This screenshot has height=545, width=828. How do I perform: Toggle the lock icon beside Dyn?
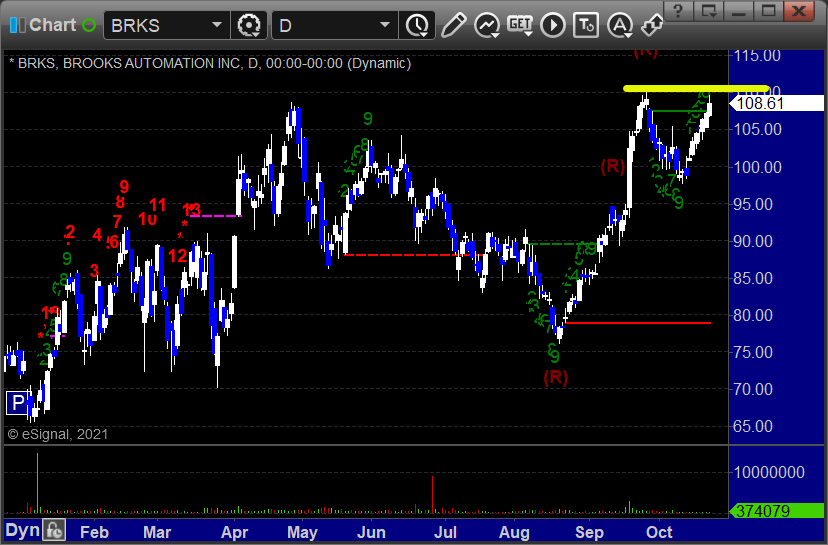54,530
